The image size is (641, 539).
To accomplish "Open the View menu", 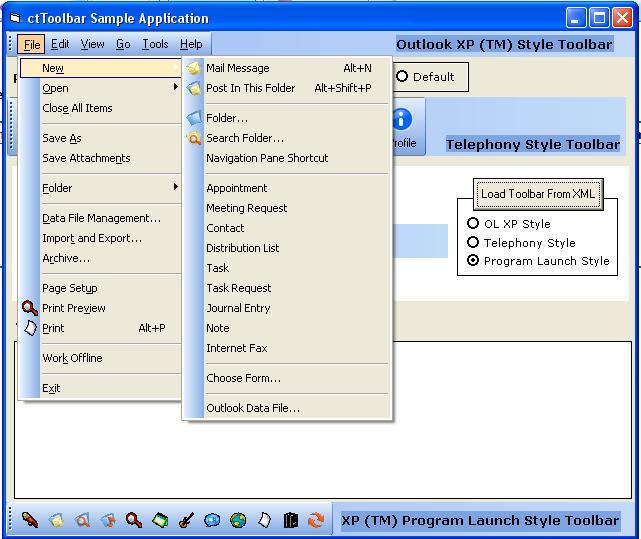I will tap(92, 44).
